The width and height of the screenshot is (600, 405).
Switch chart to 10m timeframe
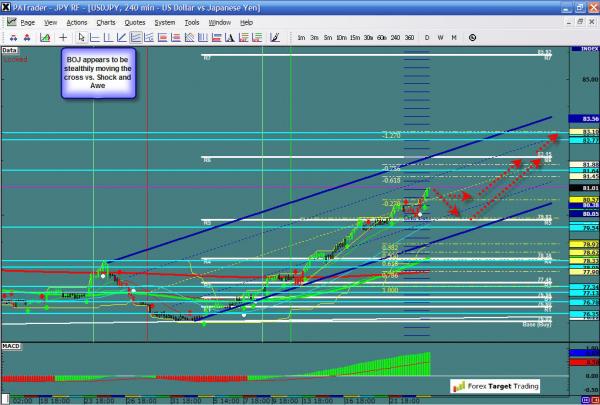[x=341, y=38]
